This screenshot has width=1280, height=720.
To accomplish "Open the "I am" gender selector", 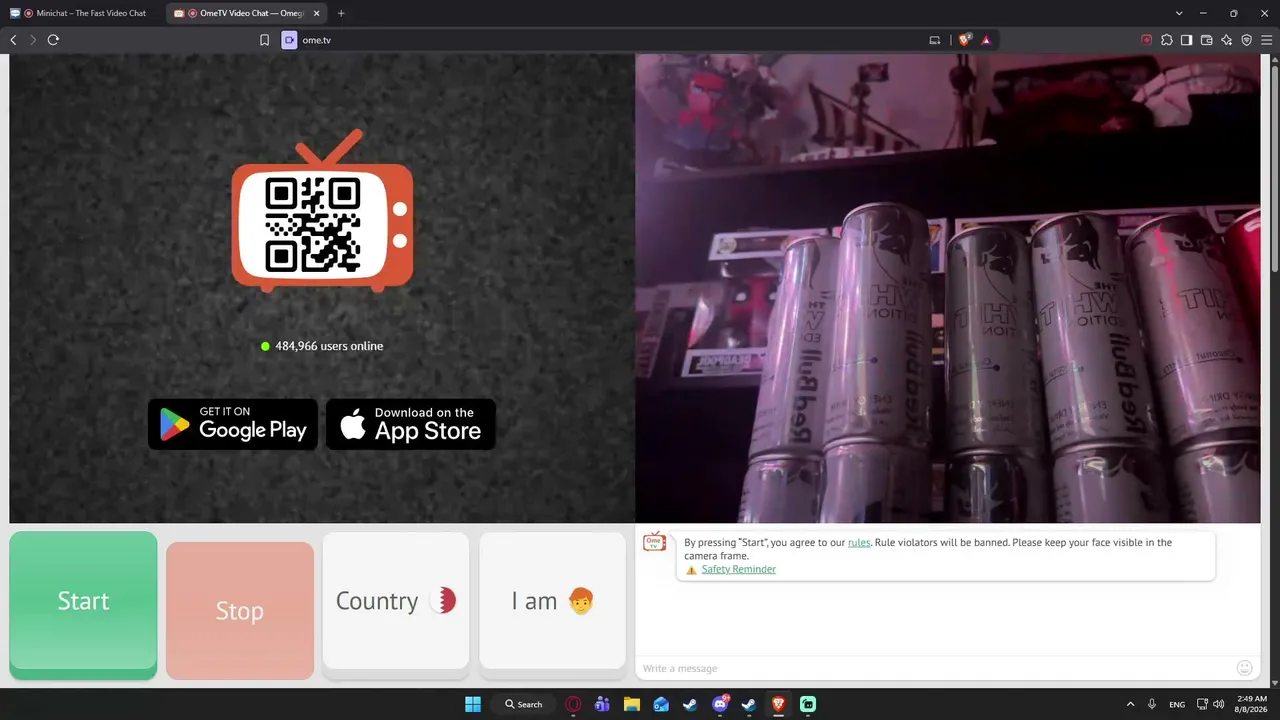I will pos(552,601).
